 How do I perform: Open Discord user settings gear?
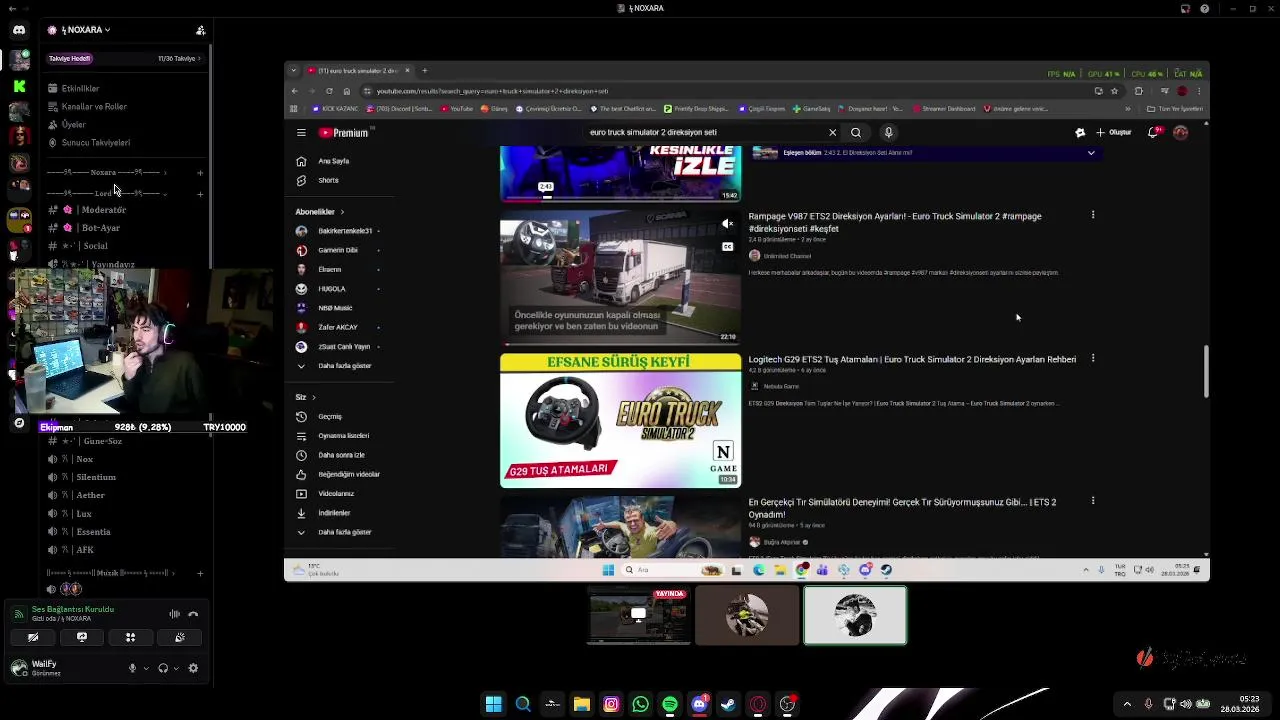(193, 668)
